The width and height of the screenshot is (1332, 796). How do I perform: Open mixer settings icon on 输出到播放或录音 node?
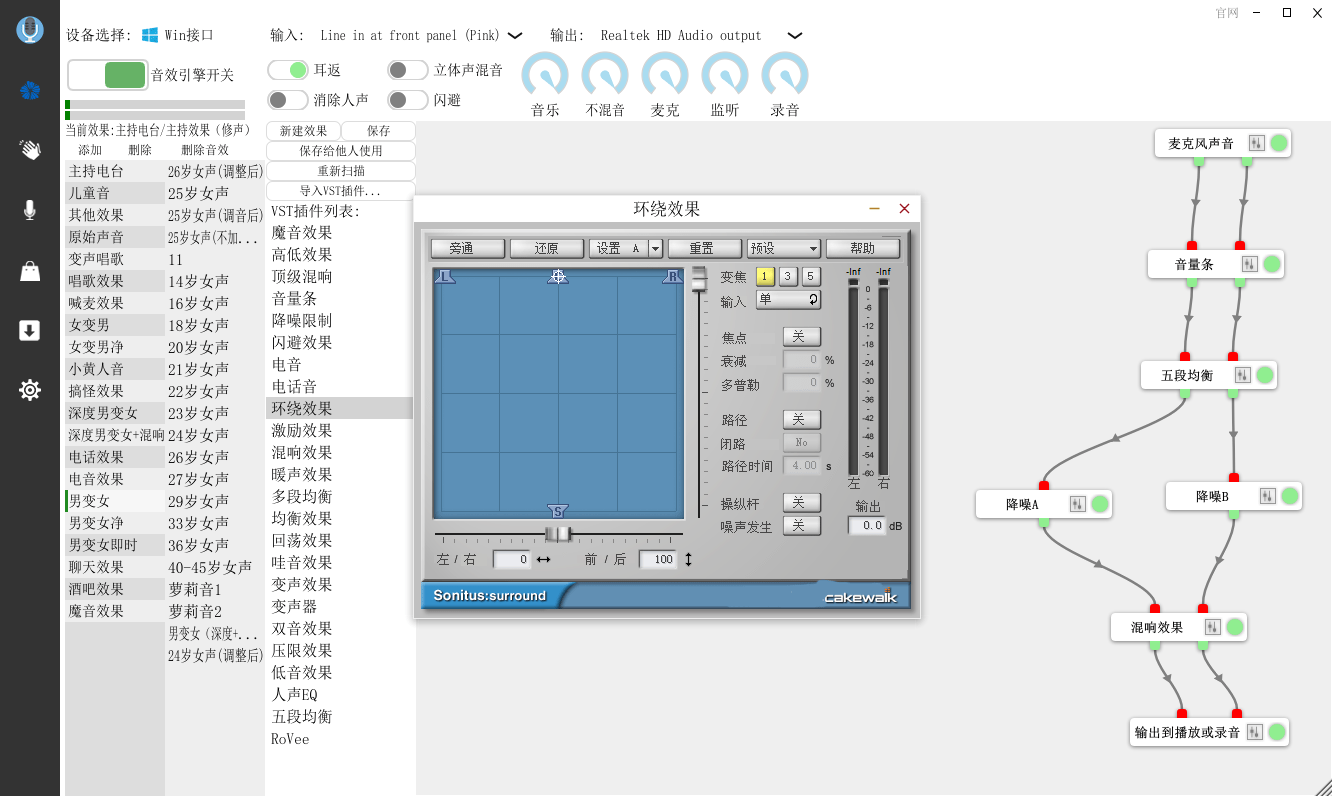tap(1255, 732)
